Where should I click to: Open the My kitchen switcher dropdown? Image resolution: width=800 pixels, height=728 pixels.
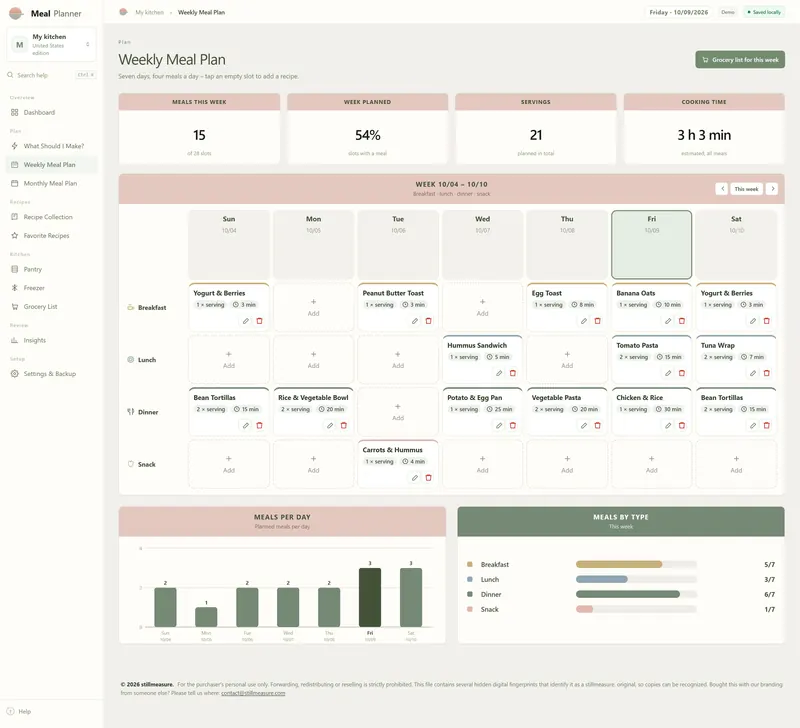point(52,44)
